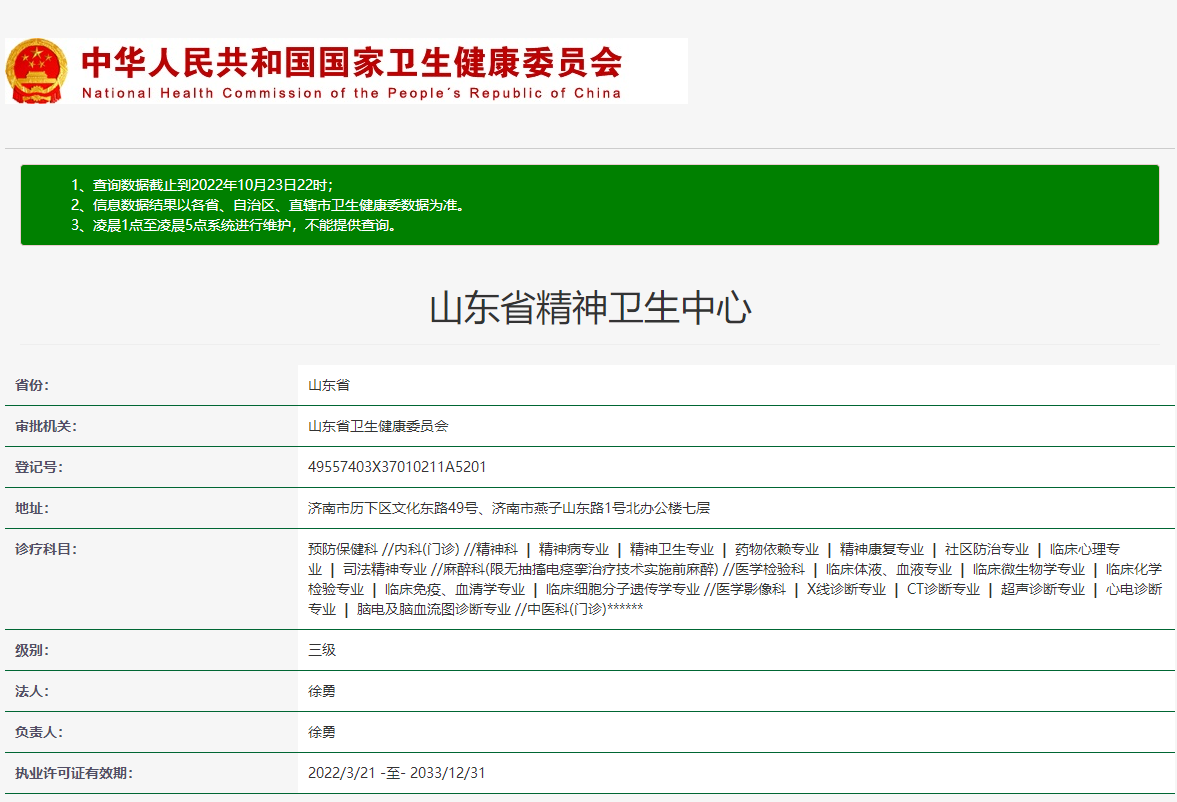Click the 级别 row label
Screen dimensions: 1177x802
tap(32, 650)
